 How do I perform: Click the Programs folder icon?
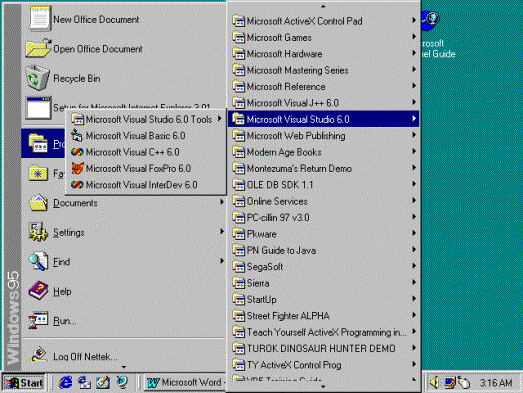(x=38, y=143)
